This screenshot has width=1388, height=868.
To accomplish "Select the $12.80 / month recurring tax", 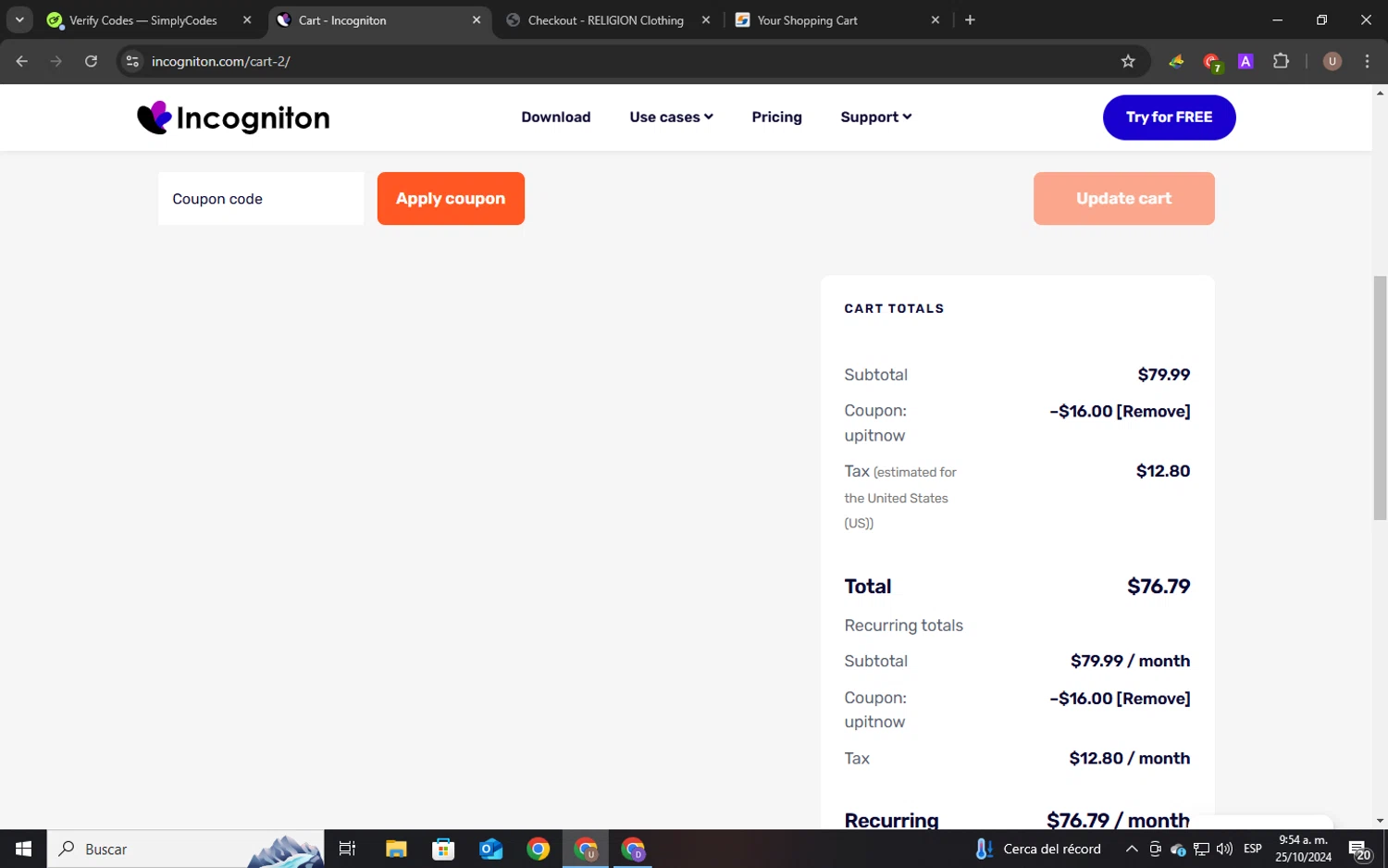I will [1129, 758].
